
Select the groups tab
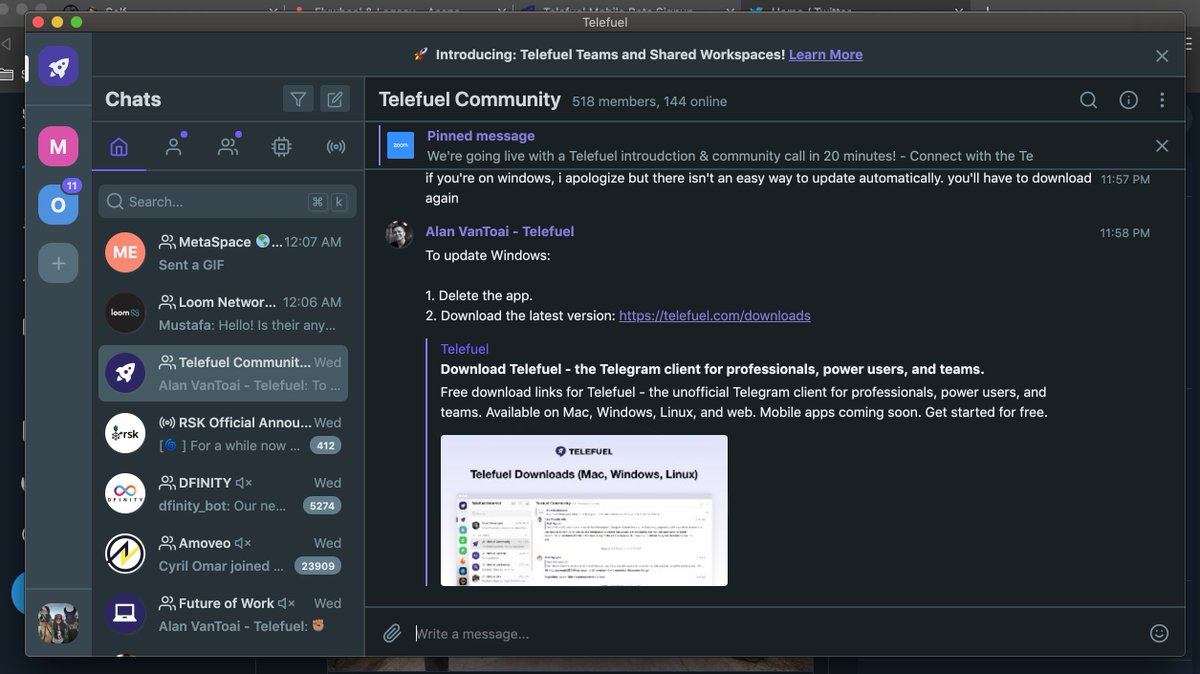(x=228, y=147)
